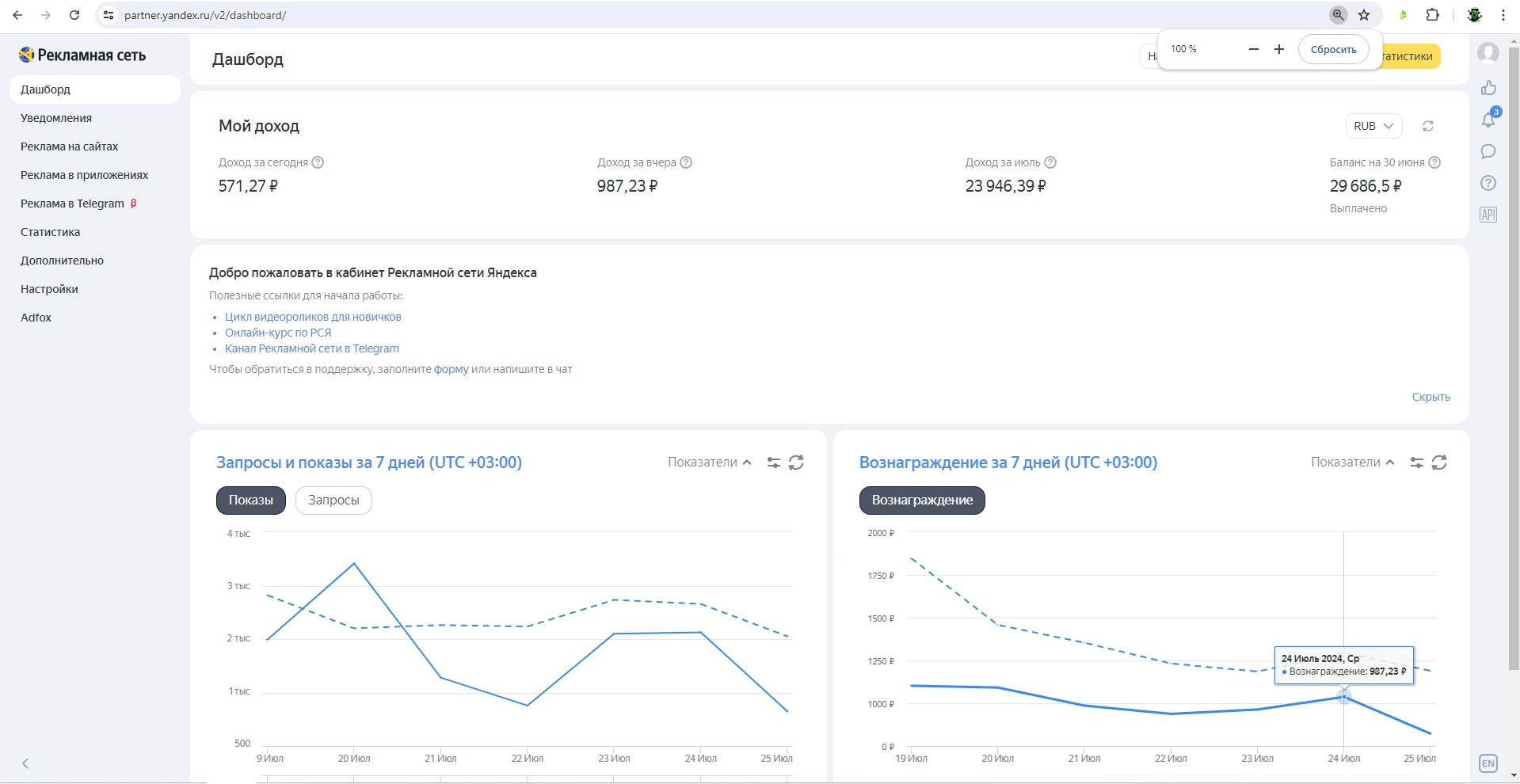Open the user profile avatar icon
The image size is (1520, 784).
click(1488, 53)
